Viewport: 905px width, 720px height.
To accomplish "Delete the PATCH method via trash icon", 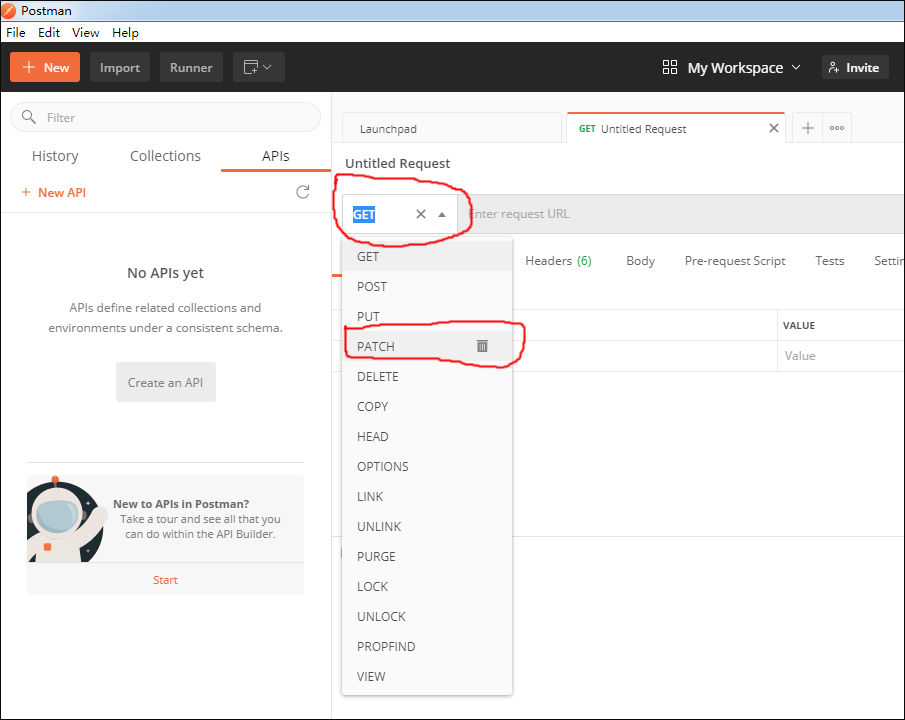I will coord(482,346).
